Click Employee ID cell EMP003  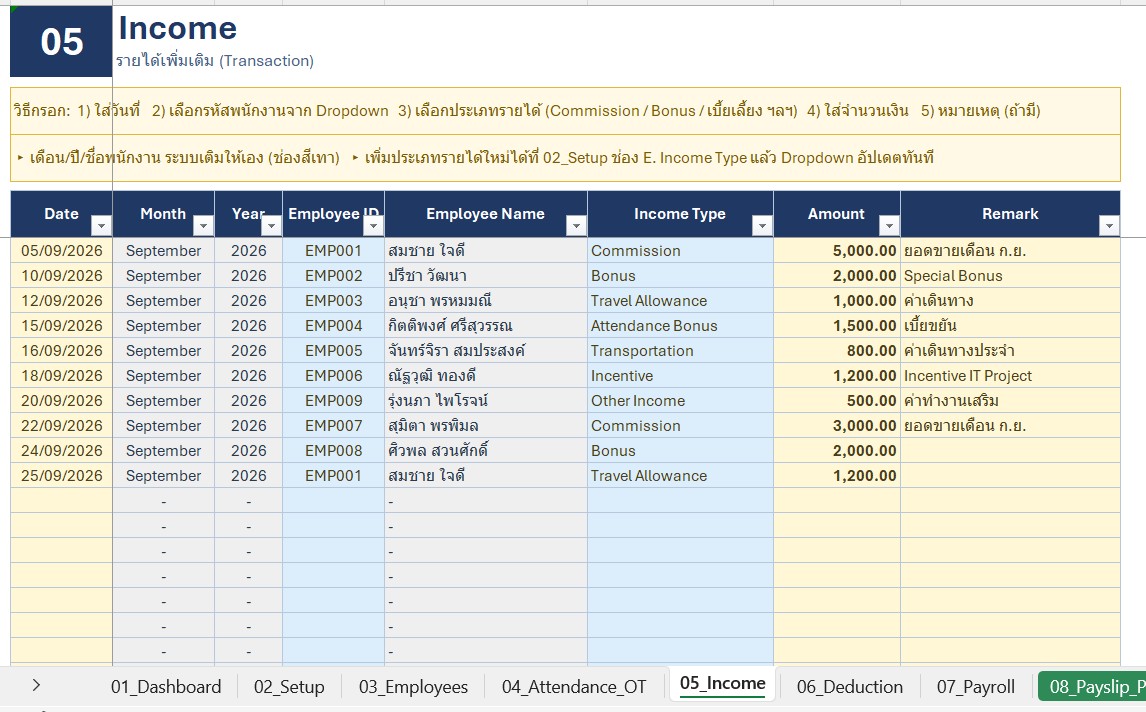[x=333, y=300]
